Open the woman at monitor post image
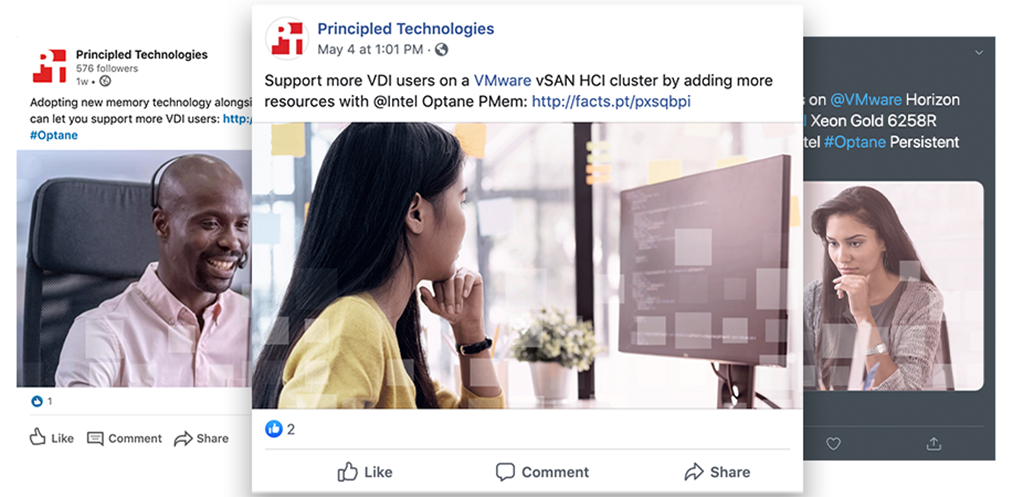 click(527, 265)
